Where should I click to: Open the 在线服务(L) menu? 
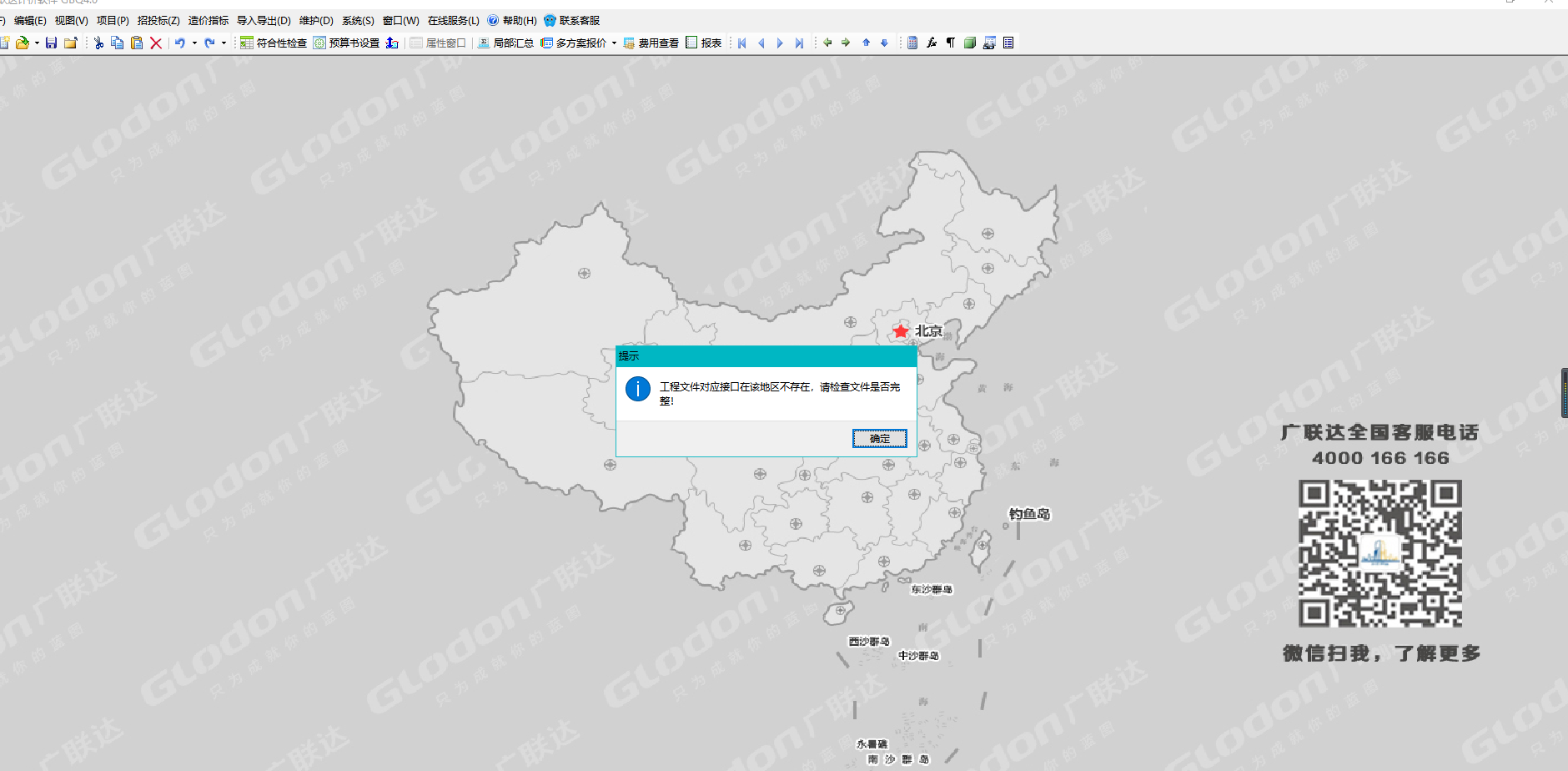454,20
